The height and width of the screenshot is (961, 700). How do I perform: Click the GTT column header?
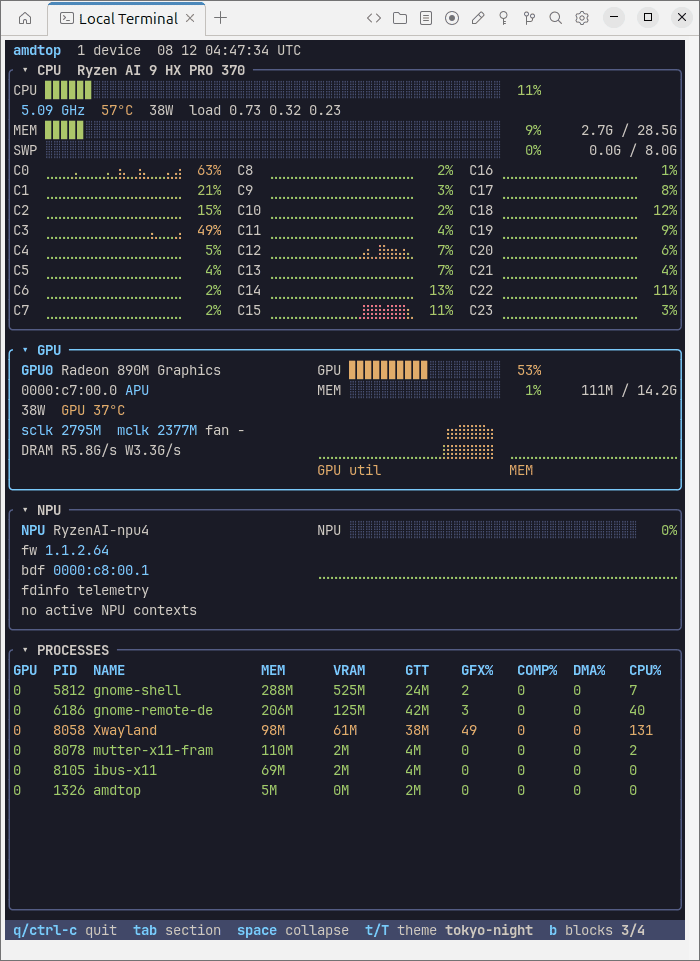[417, 670]
